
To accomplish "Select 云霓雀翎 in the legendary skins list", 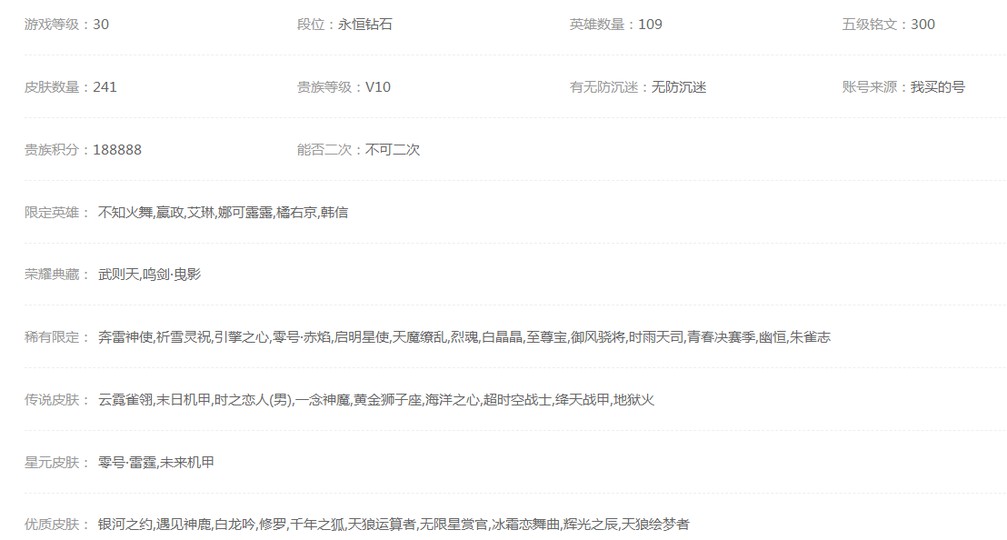I will click(x=126, y=400).
